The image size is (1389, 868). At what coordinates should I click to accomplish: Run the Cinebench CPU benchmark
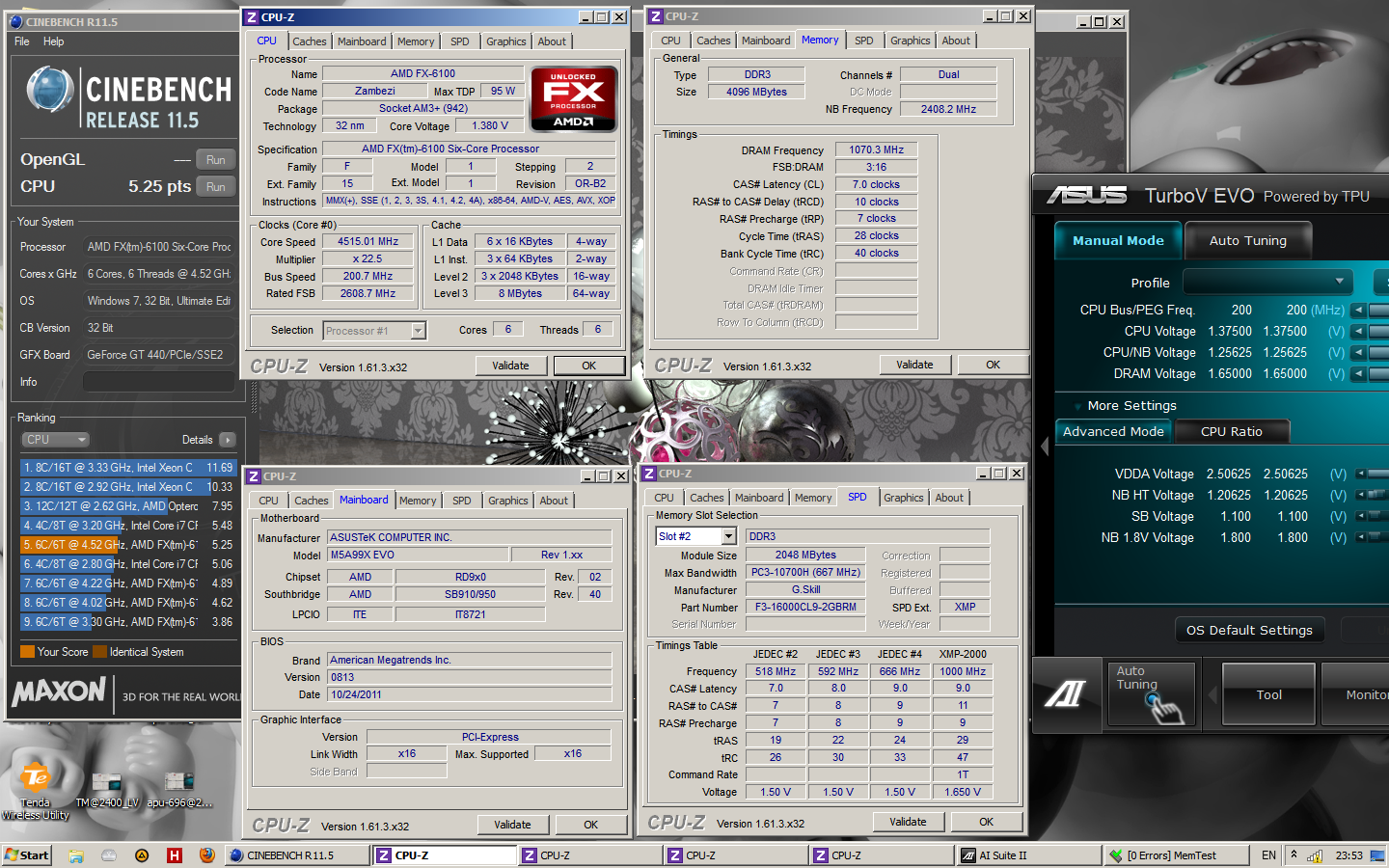pyautogui.click(x=216, y=187)
